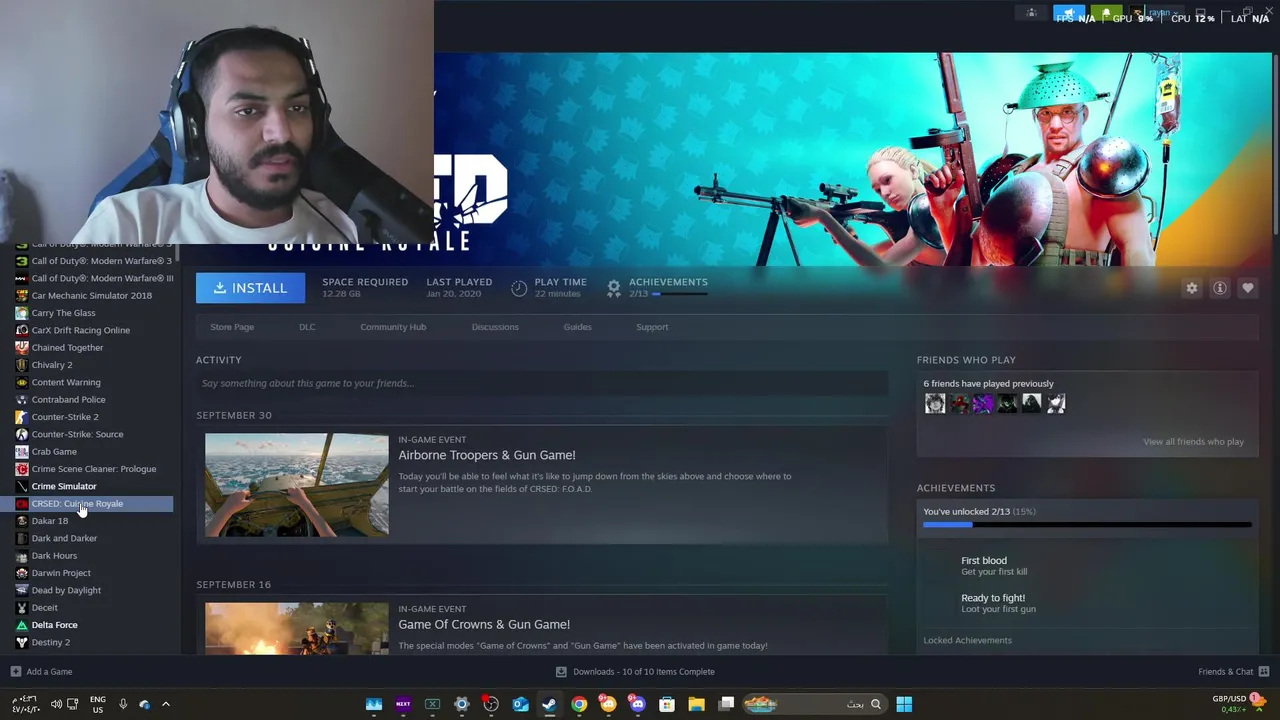
Task: Select Destiny 2 in library list
Action: click(51, 642)
